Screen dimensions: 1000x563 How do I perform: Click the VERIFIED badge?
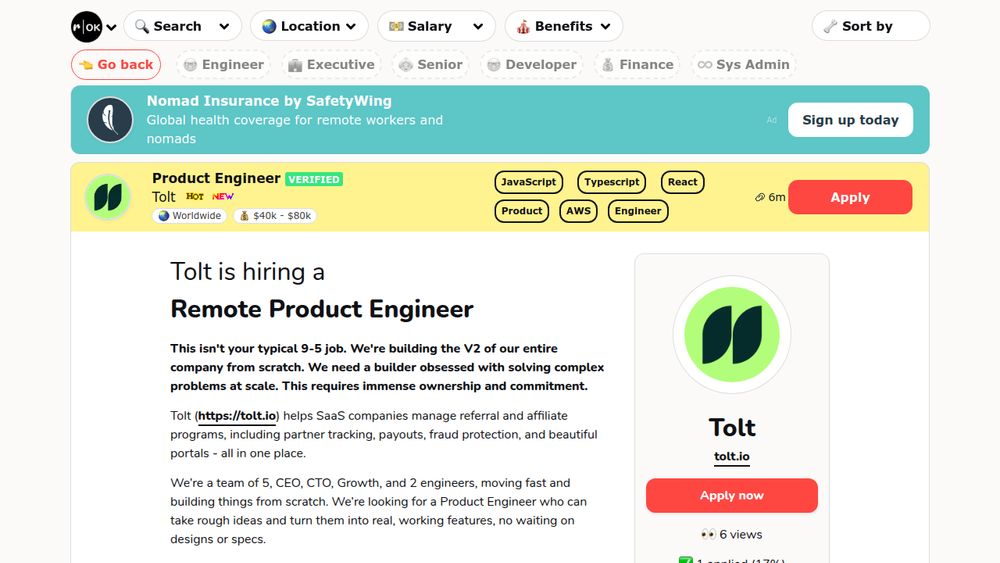[x=314, y=179]
